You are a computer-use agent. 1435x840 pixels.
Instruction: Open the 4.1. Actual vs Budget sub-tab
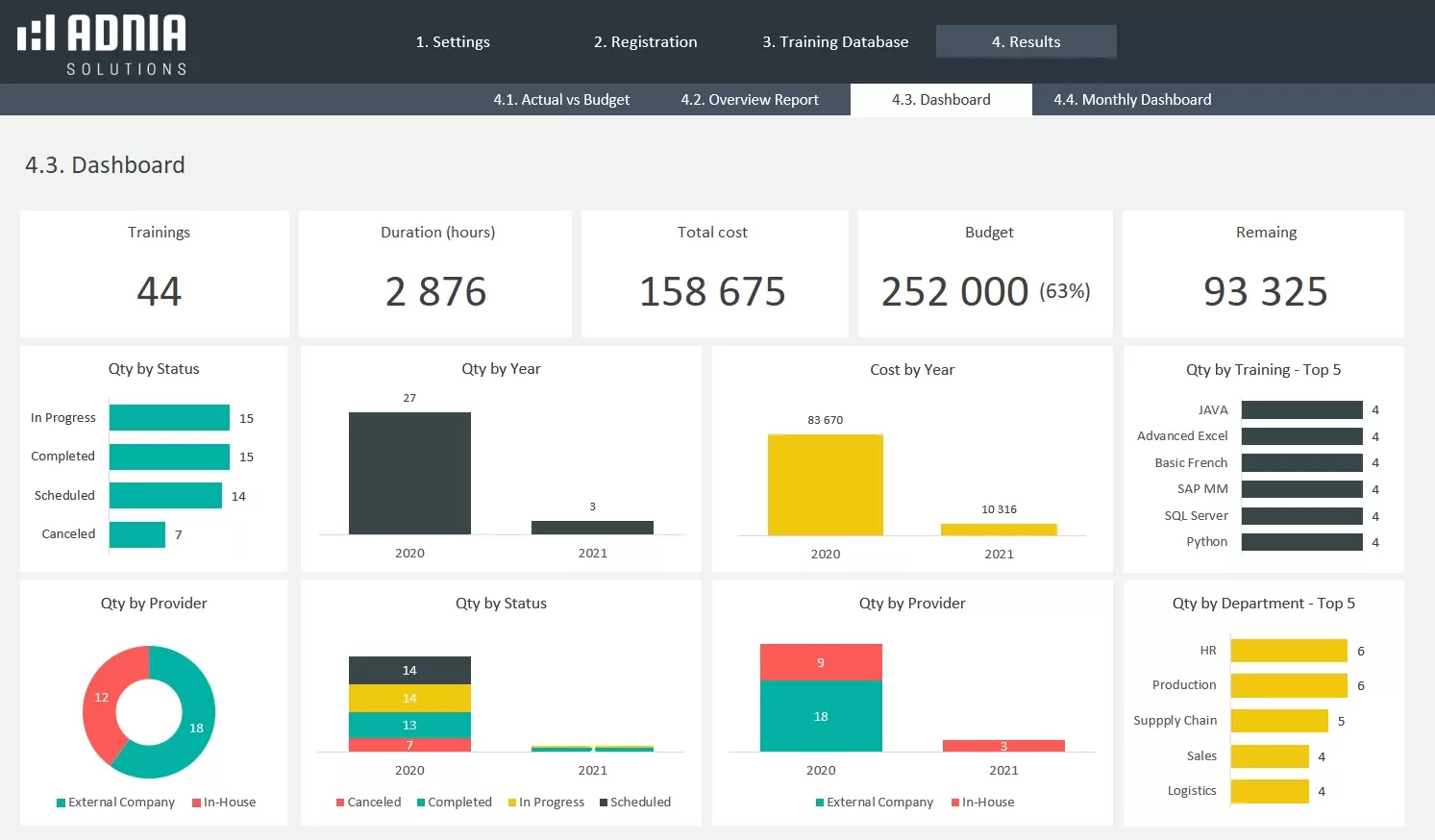(x=561, y=100)
